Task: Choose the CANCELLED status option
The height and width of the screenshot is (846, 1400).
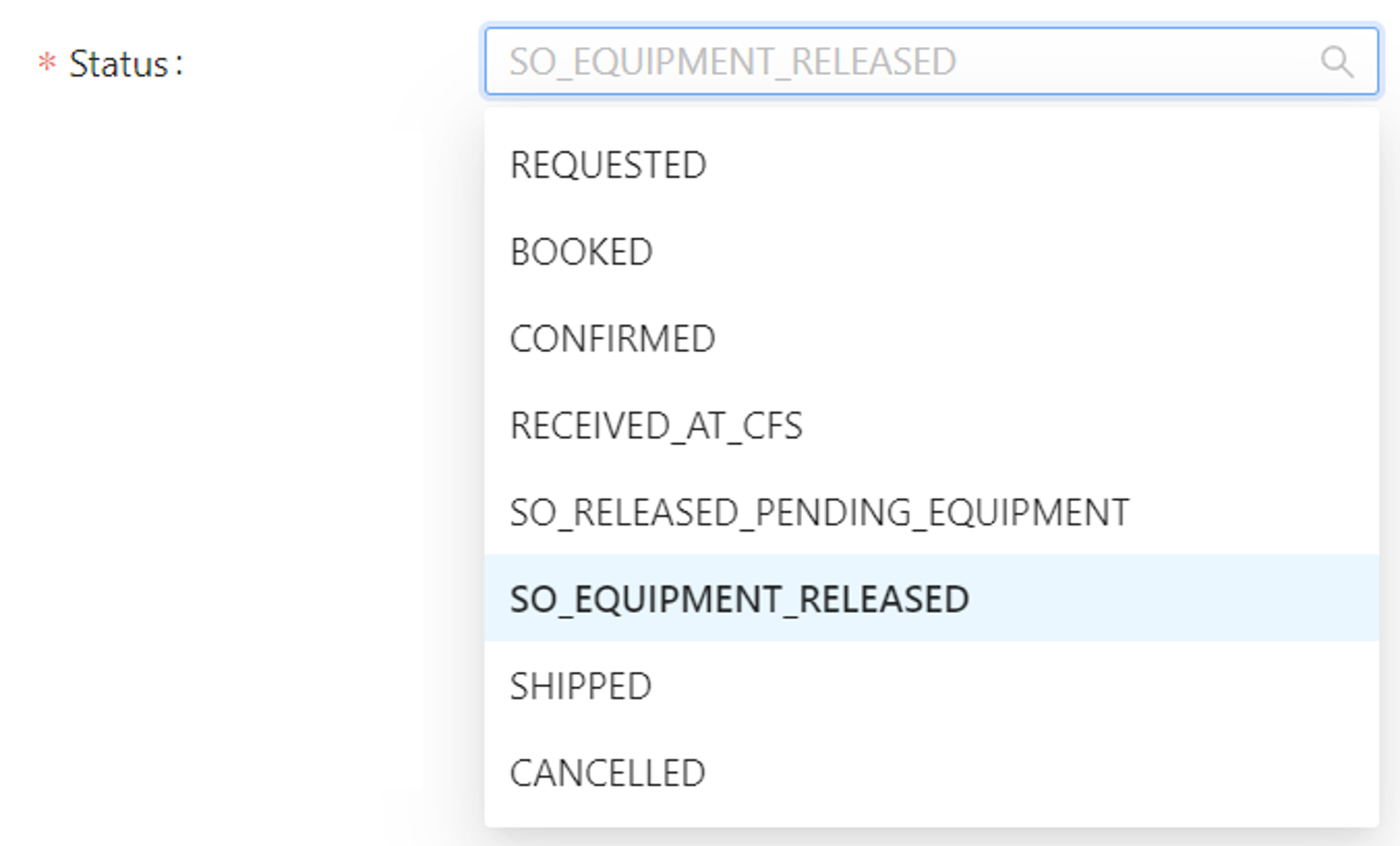Action: click(x=607, y=773)
